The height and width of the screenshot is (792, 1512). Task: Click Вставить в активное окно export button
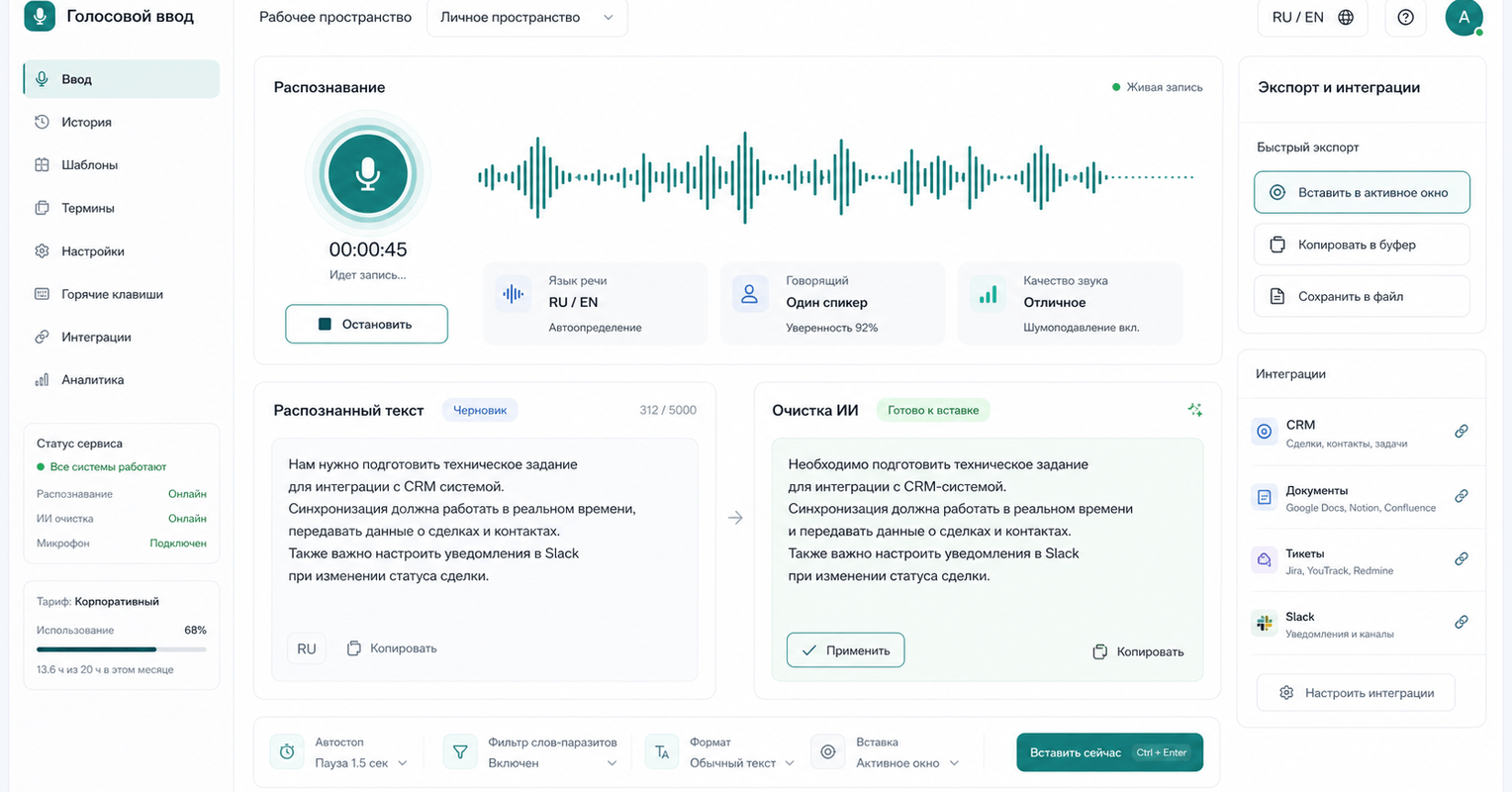coord(1362,192)
